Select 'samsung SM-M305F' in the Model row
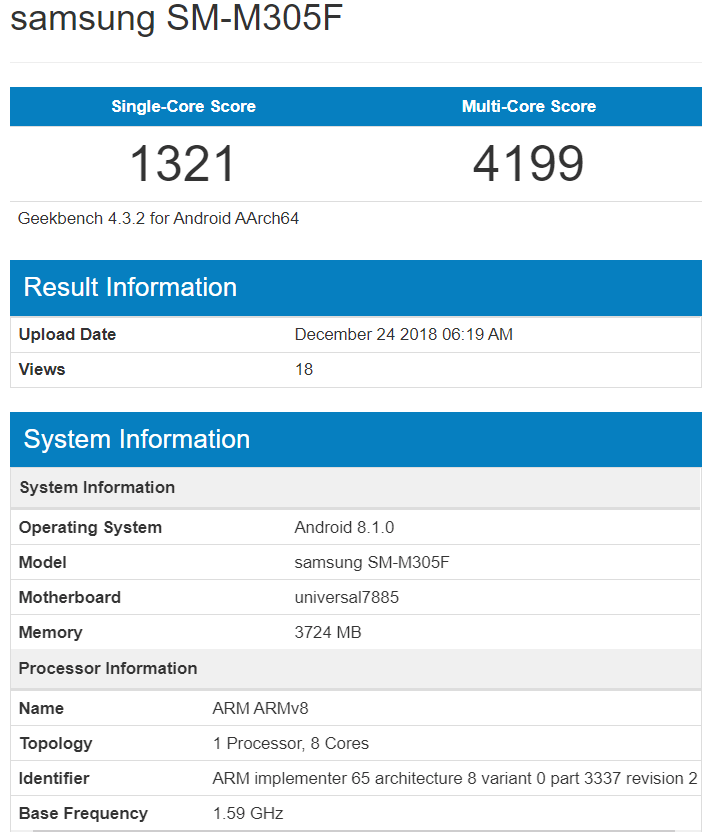707x832 pixels. [x=372, y=562]
